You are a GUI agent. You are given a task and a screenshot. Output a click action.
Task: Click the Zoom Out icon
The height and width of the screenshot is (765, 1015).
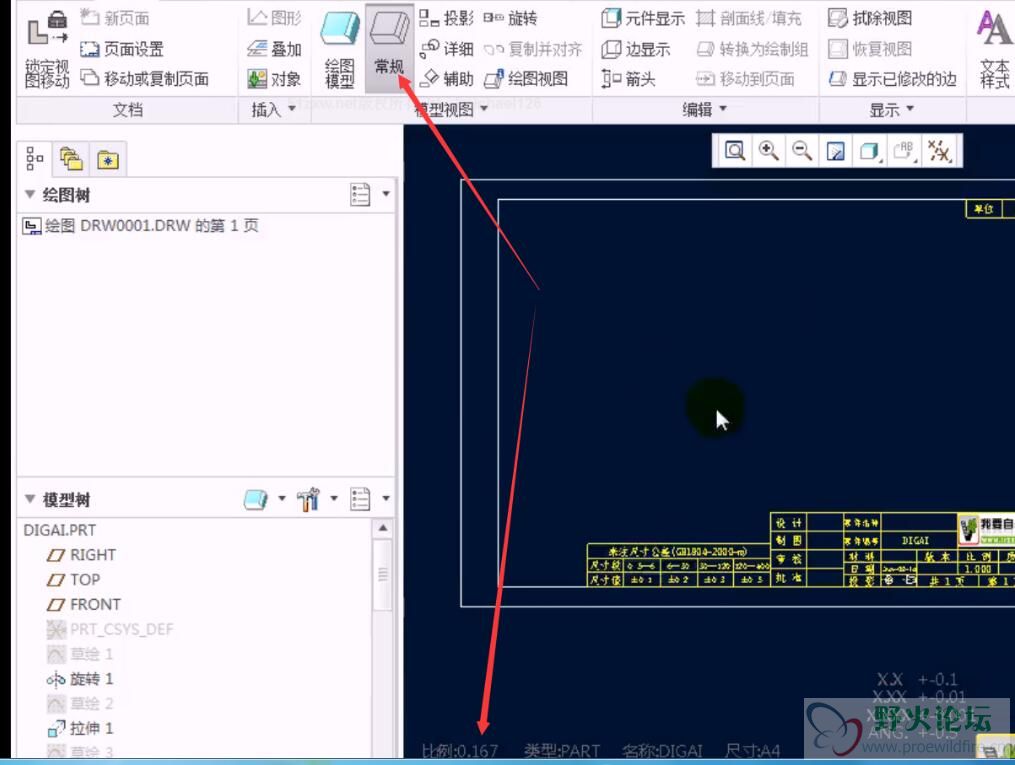[x=802, y=151]
